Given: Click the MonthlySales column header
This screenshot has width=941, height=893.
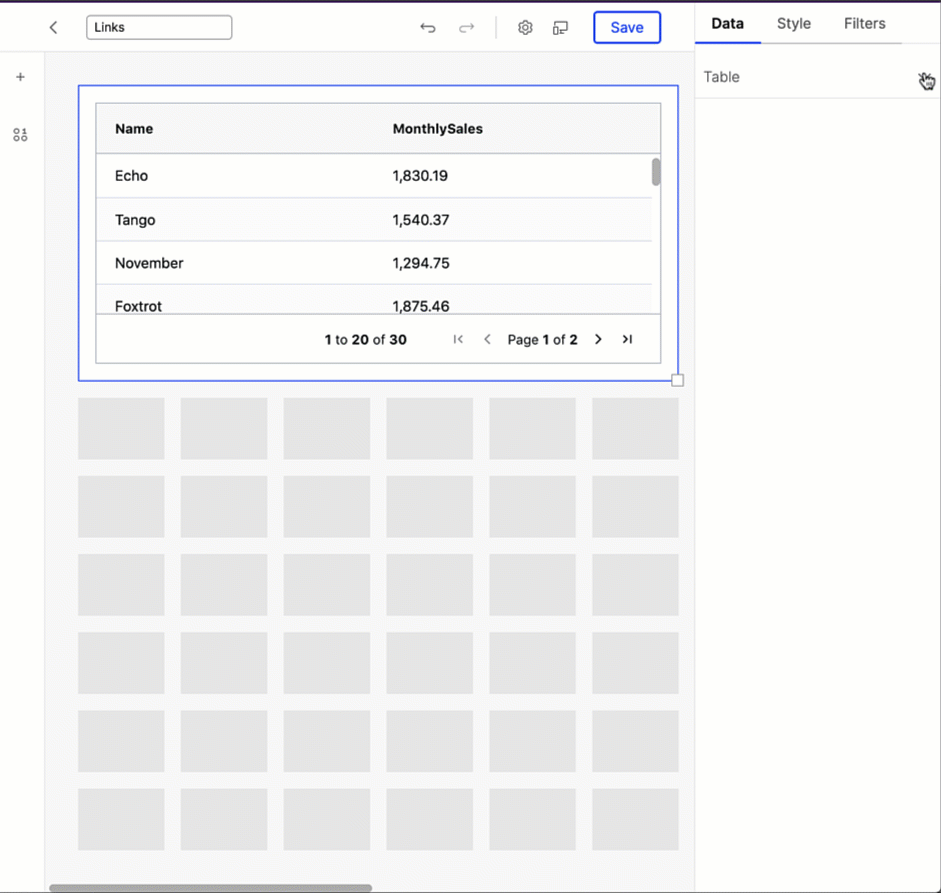Looking at the screenshot, I should (x=438, y=128).
